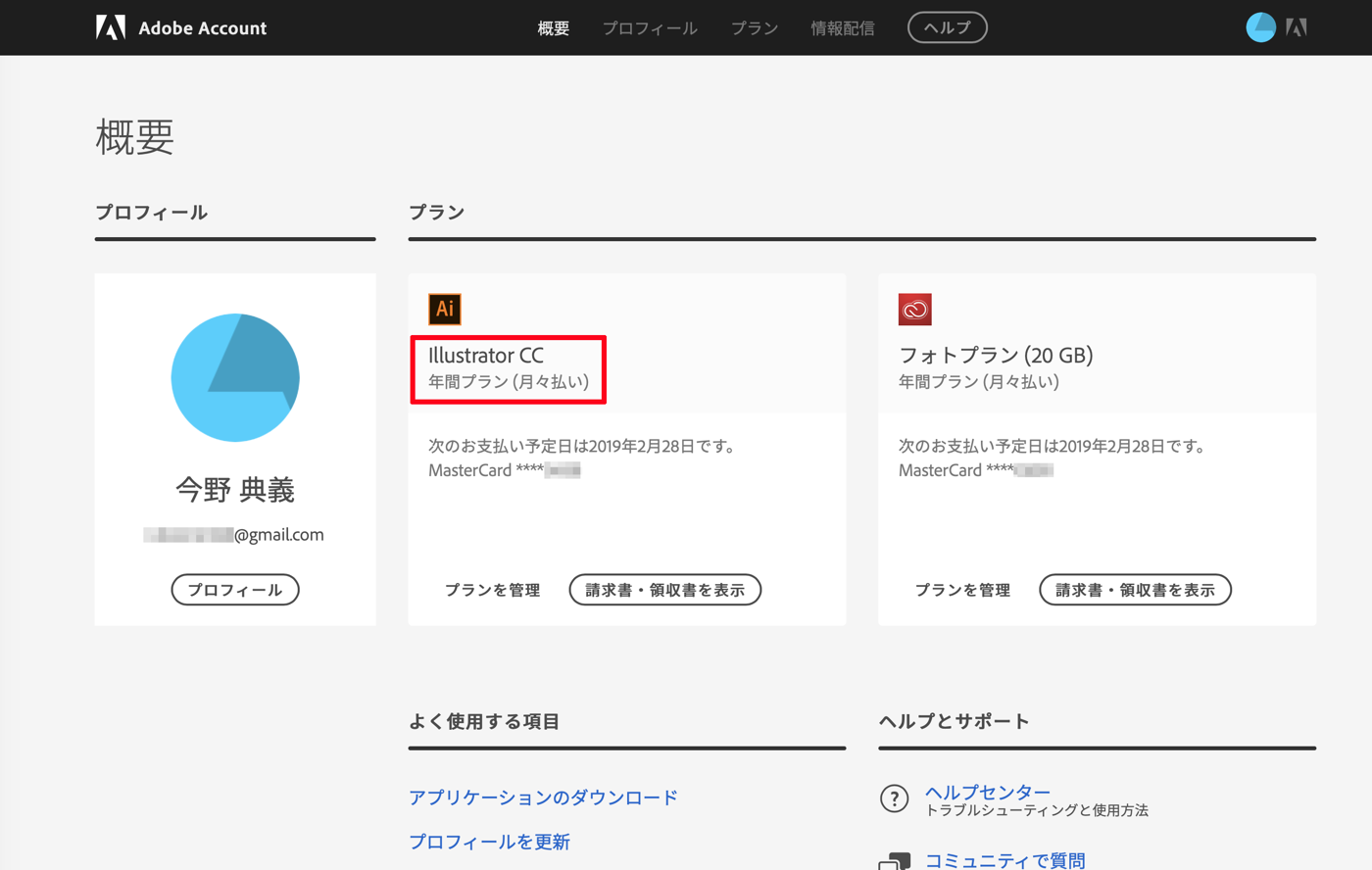The height and width of the screenshot is (870, 1372).
Task: Click the フォトプラン MasterCard payment text
Action: tap(976, 470)
